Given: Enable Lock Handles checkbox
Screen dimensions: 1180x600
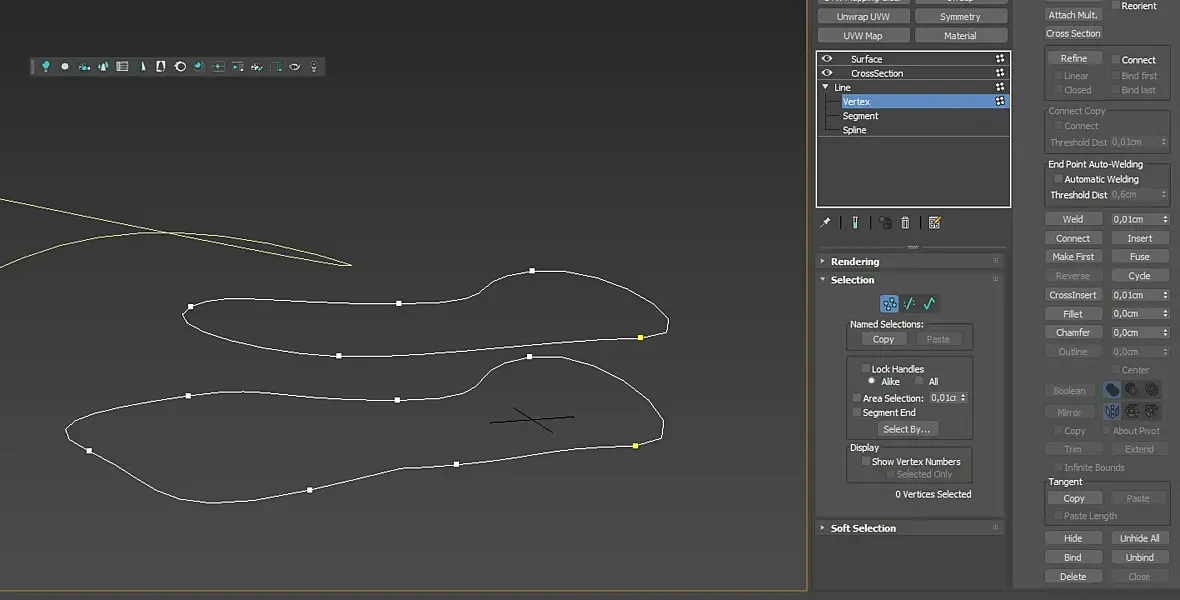Looking at the screenshot, I should pyautogui.click(x=865, y=369).
